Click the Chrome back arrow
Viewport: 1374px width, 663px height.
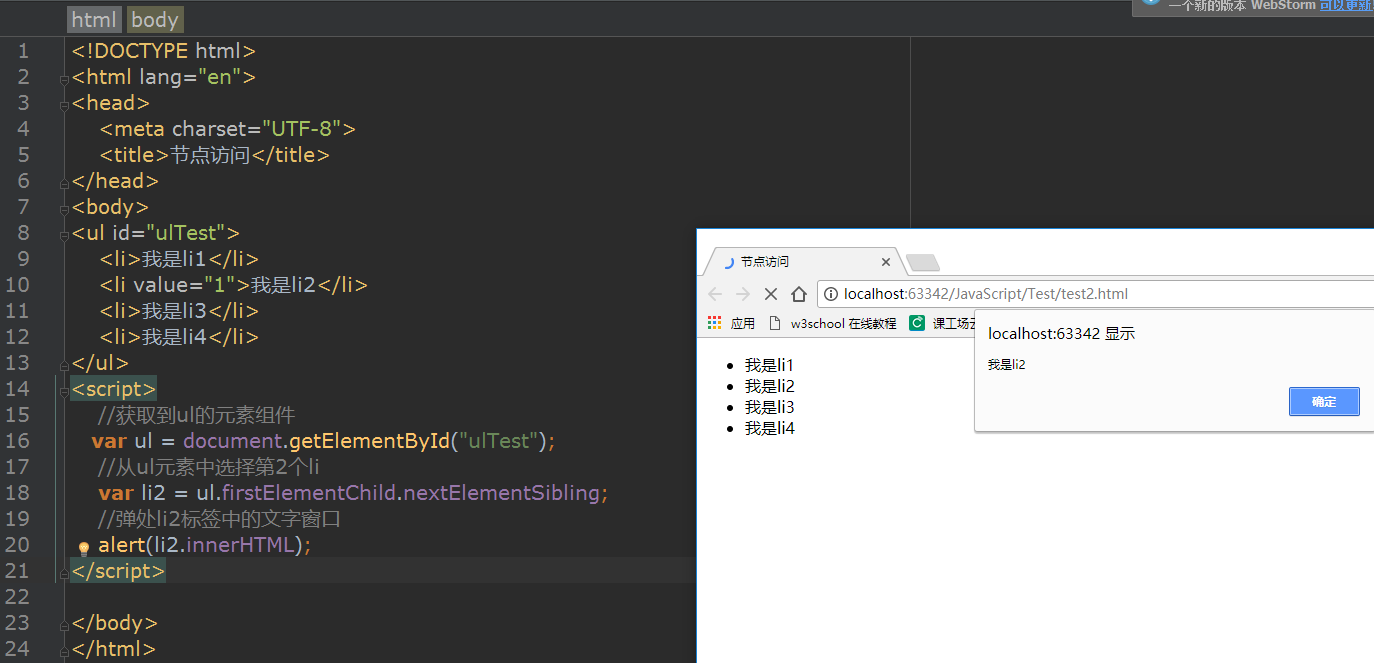[715, 294]
